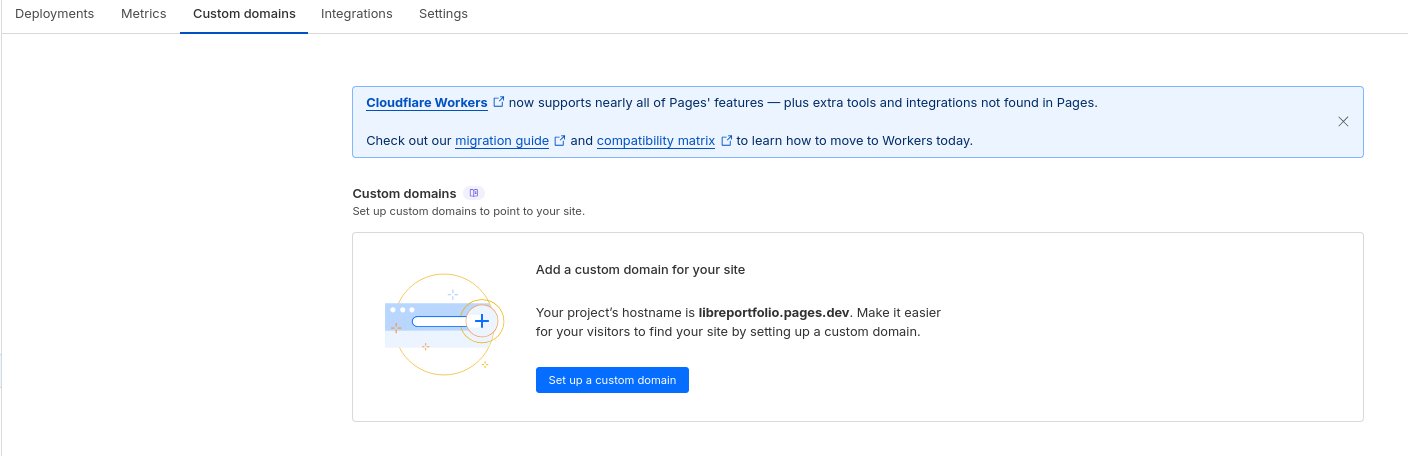Viewport: 1408px width, 456px height.
Task: Click the 'Add a custom domain for your site' heading
Action: 640,270
